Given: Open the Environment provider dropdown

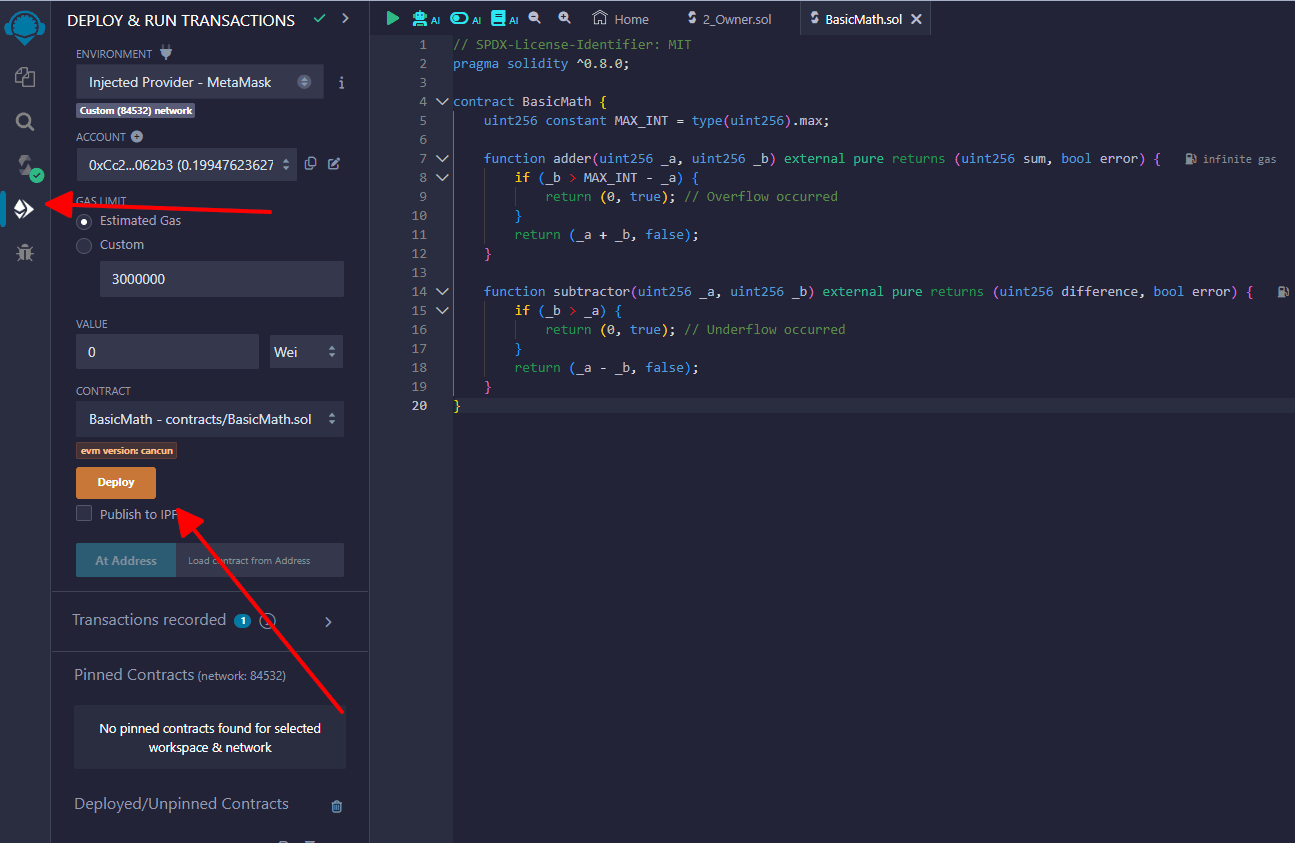Looking at the screenshot, I should tap(200, 82).
